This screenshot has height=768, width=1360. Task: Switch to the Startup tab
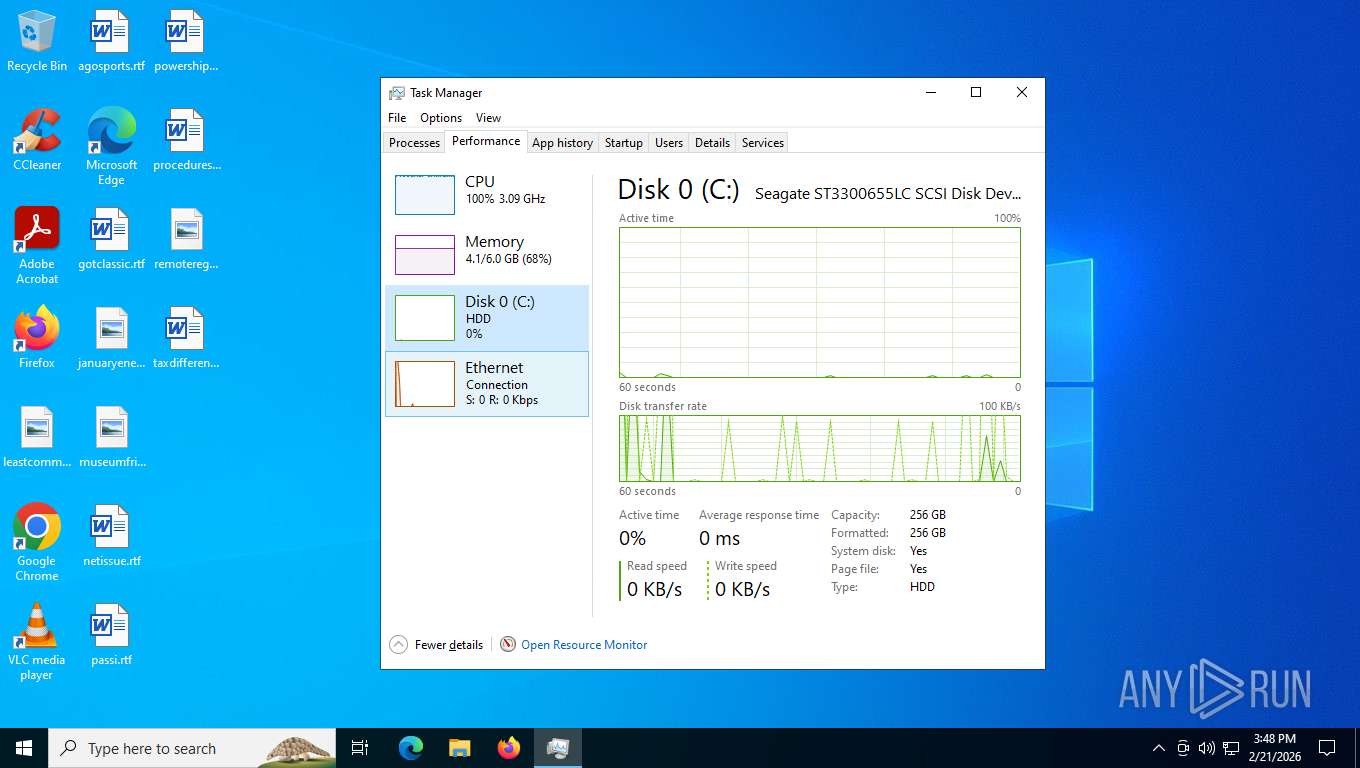coord(623,143)
